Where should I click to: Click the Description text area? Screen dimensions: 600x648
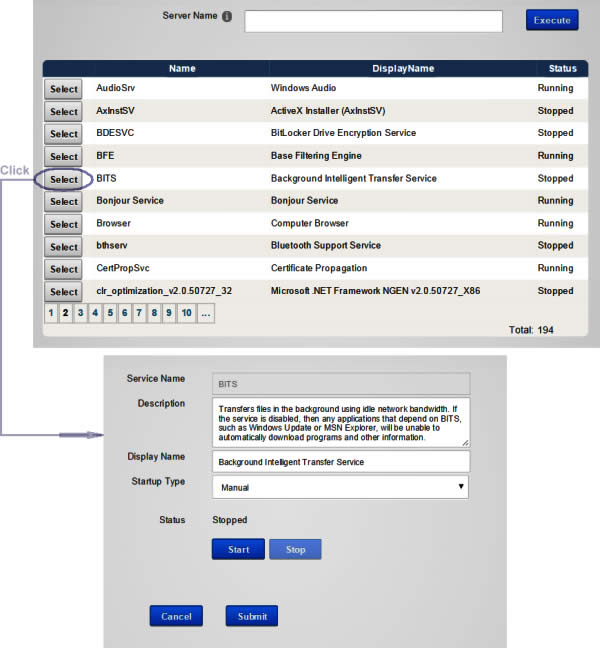pyautogui.click(x=341, y=423)
